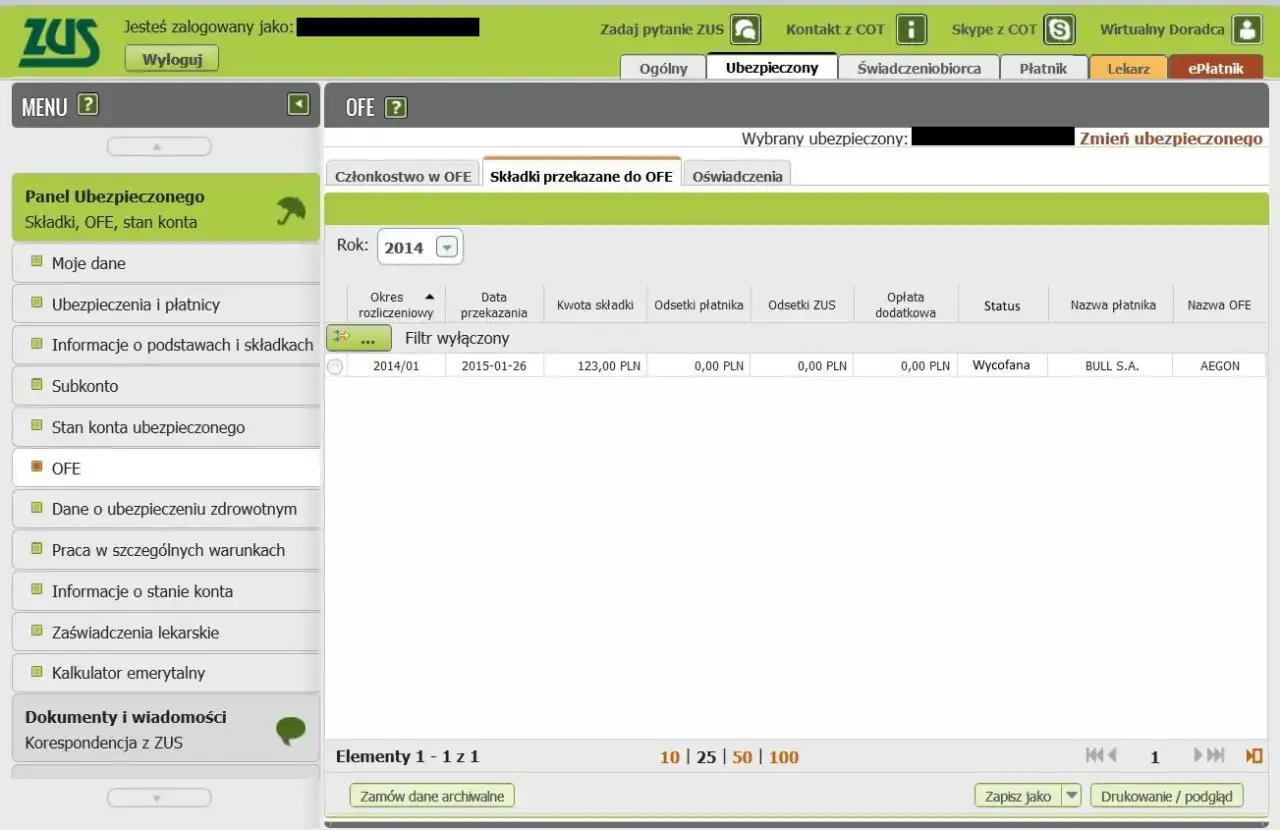Switch to Członkostwo w OFE tab

pyautogui.click(x=403, y=175)
